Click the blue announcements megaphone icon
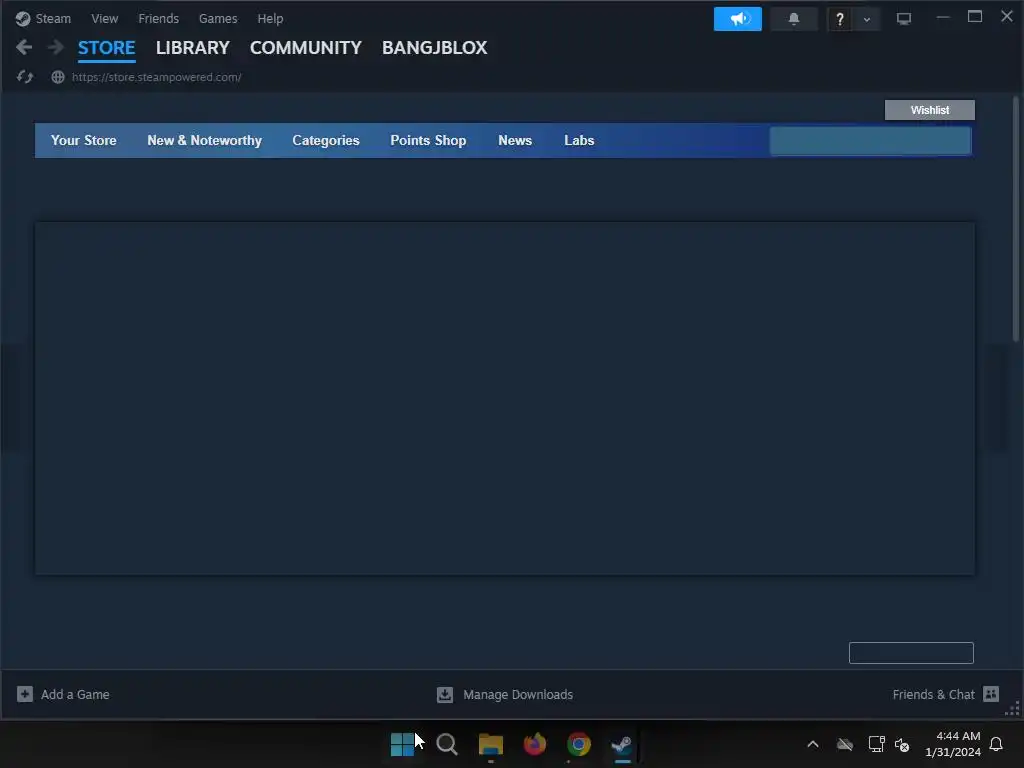Image resolution: width=1024 pixels, height=768 pixels. click(738, 19)
